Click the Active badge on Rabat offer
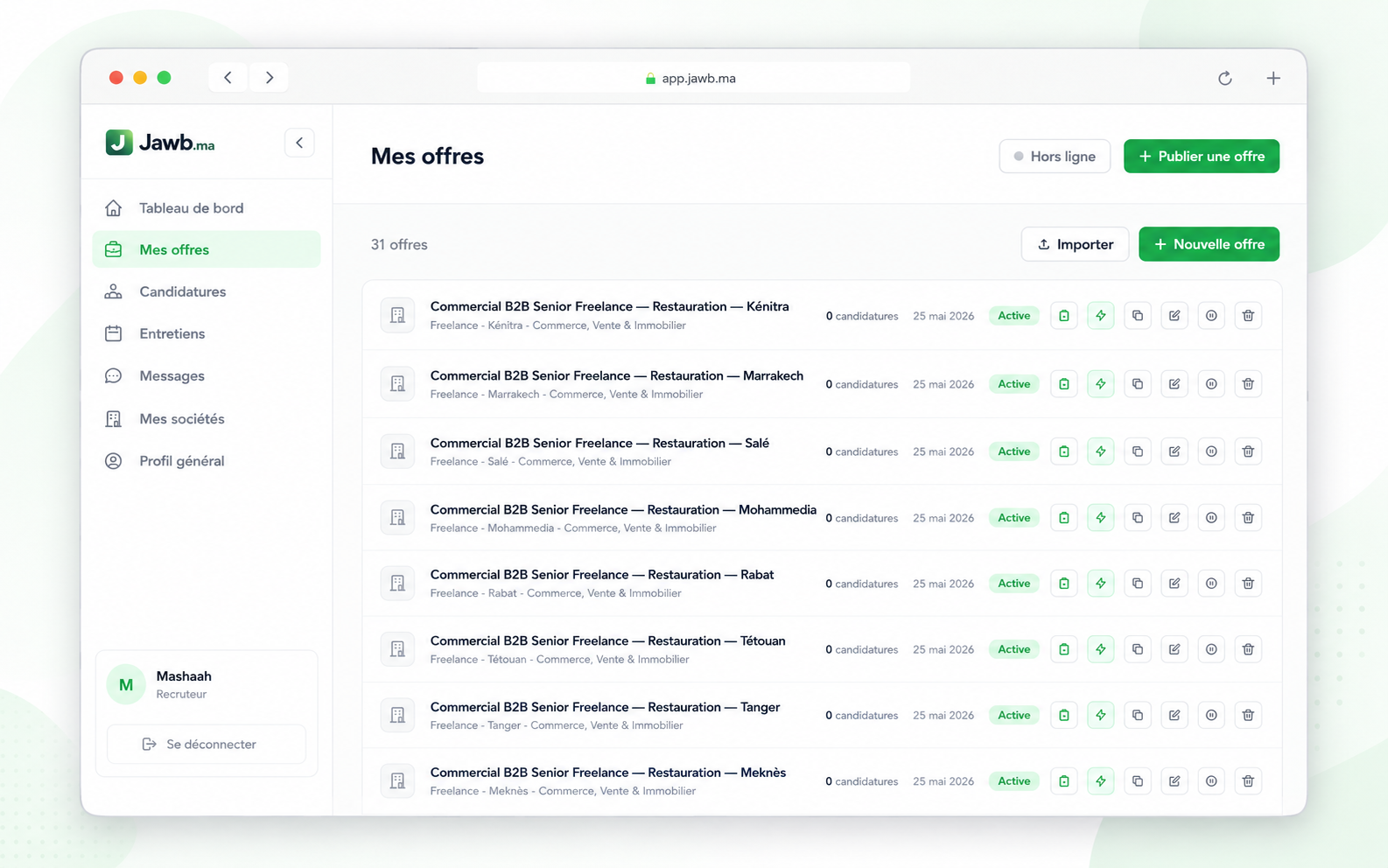This screenshot has height=868, width=1388. tap(1014, 584)
